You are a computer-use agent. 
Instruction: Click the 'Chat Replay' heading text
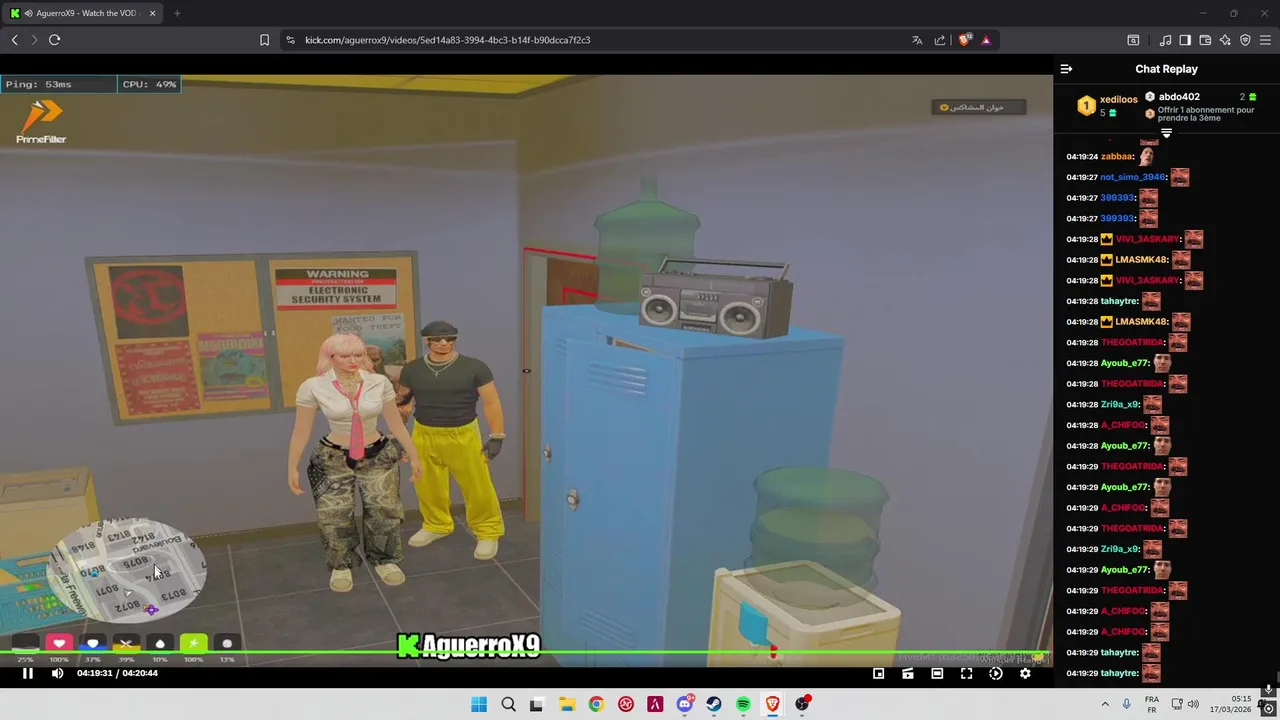[x=1166, y=69]
